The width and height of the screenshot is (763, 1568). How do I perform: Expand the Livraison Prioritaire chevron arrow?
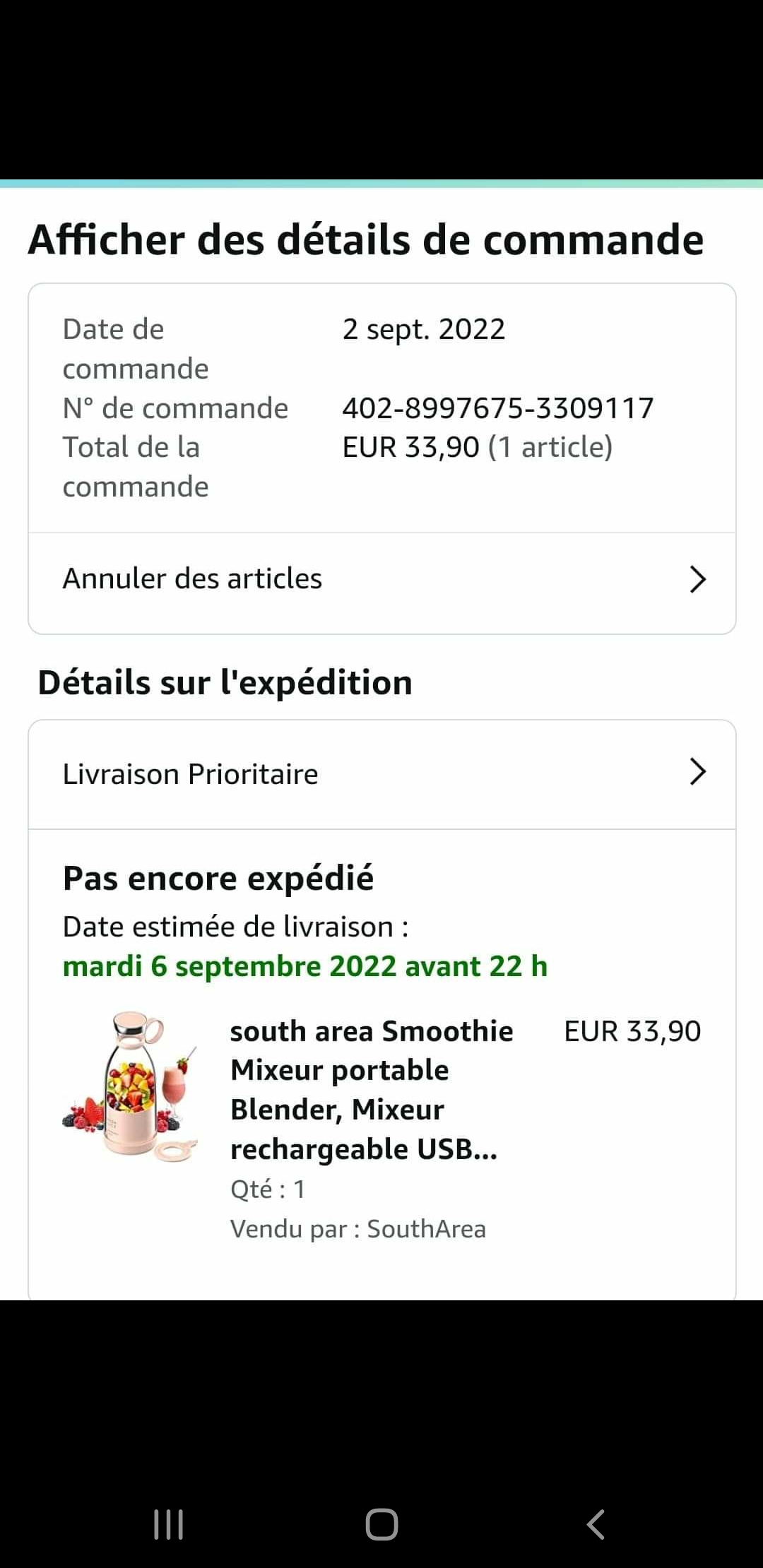(697, 772)
